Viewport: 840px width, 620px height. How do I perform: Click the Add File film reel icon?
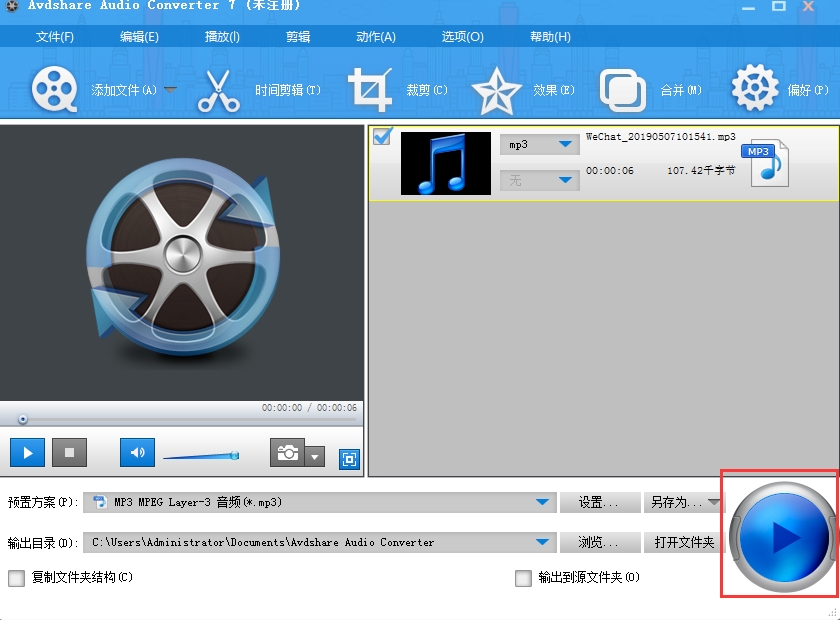[55, 89]
